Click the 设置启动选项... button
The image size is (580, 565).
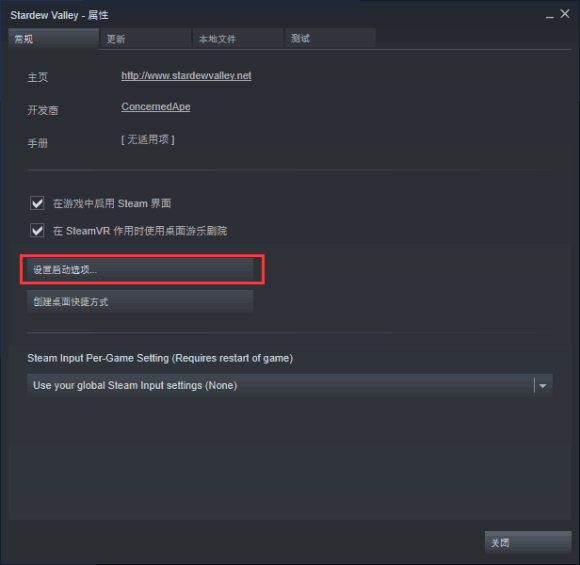click(x=140, y=270)
